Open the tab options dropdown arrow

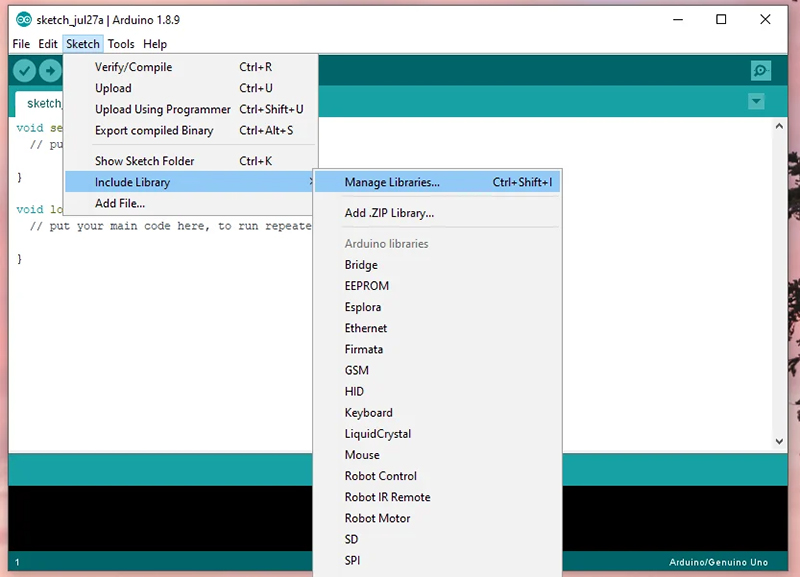(756, 102)
